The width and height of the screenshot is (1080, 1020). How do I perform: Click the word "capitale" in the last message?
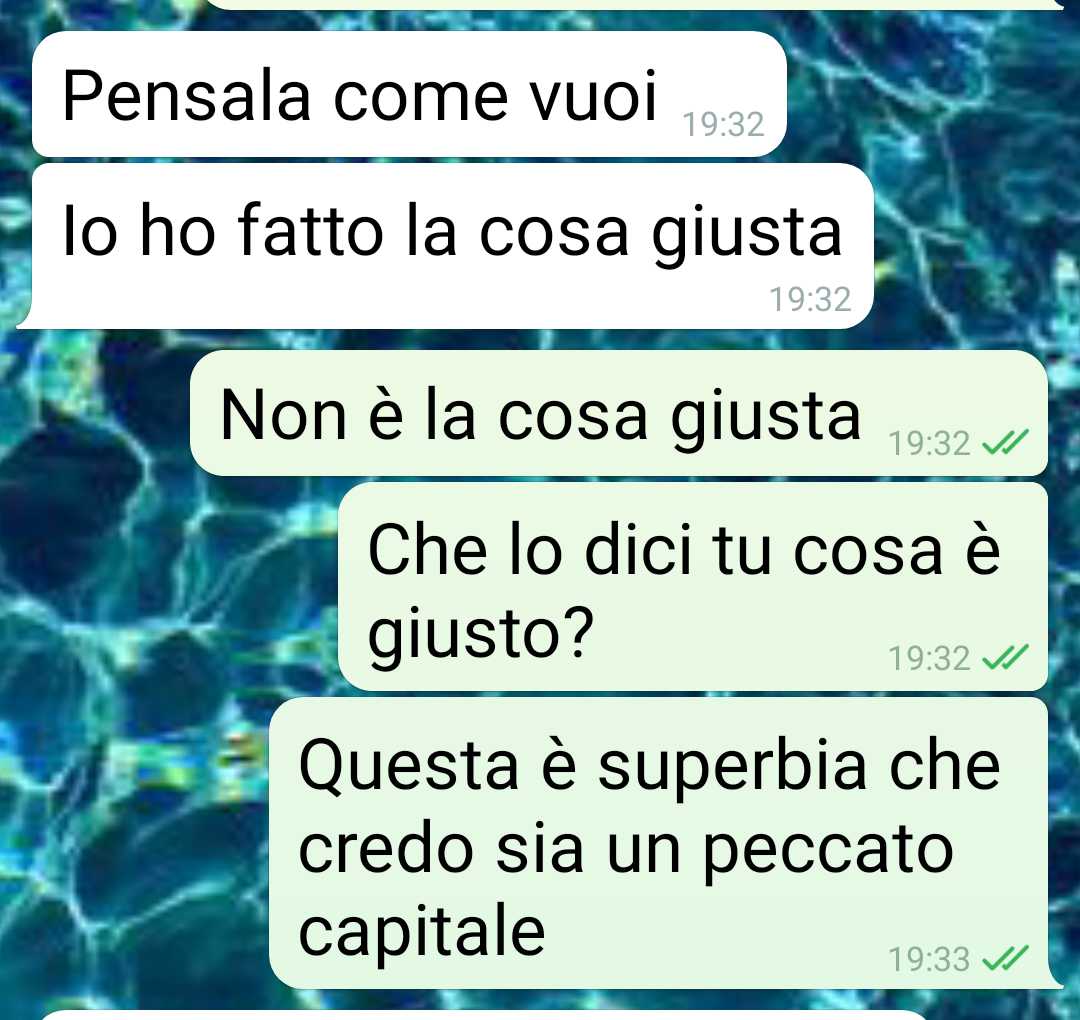[422, 932]
